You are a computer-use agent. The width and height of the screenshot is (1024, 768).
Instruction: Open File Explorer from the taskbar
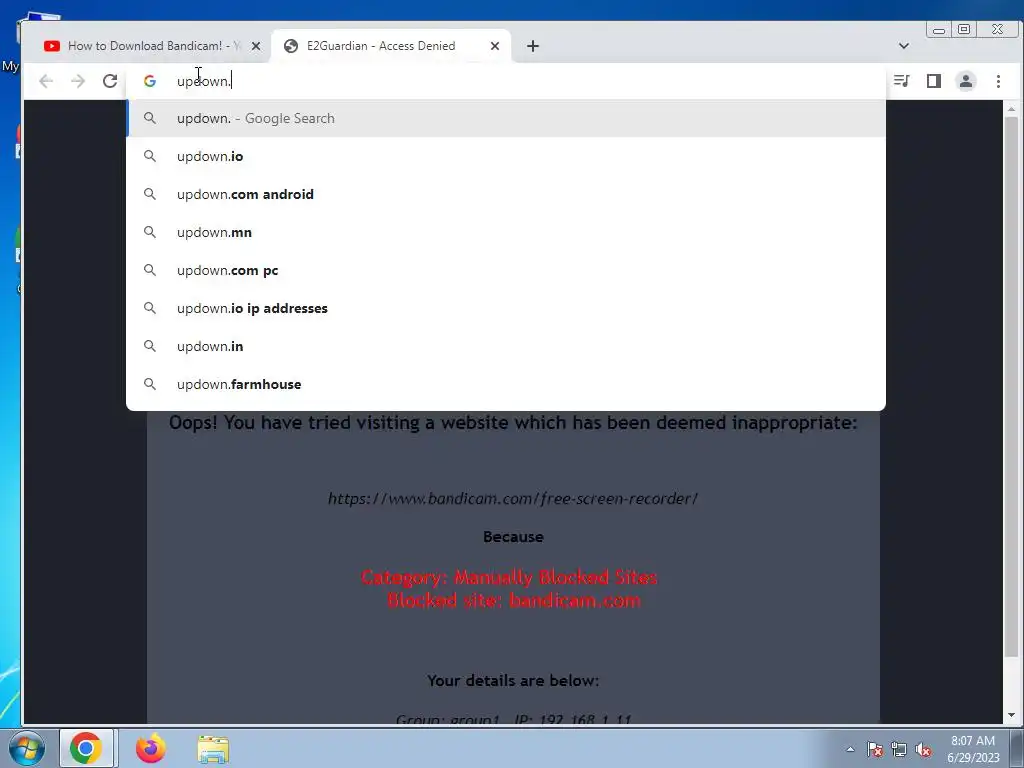pyautogui.click(x=213, y=749)
